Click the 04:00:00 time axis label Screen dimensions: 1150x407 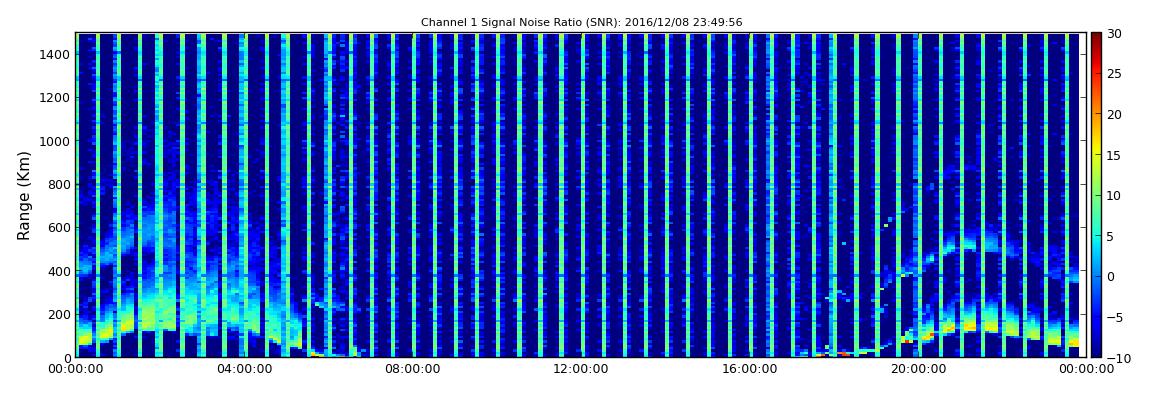(244, 370)
